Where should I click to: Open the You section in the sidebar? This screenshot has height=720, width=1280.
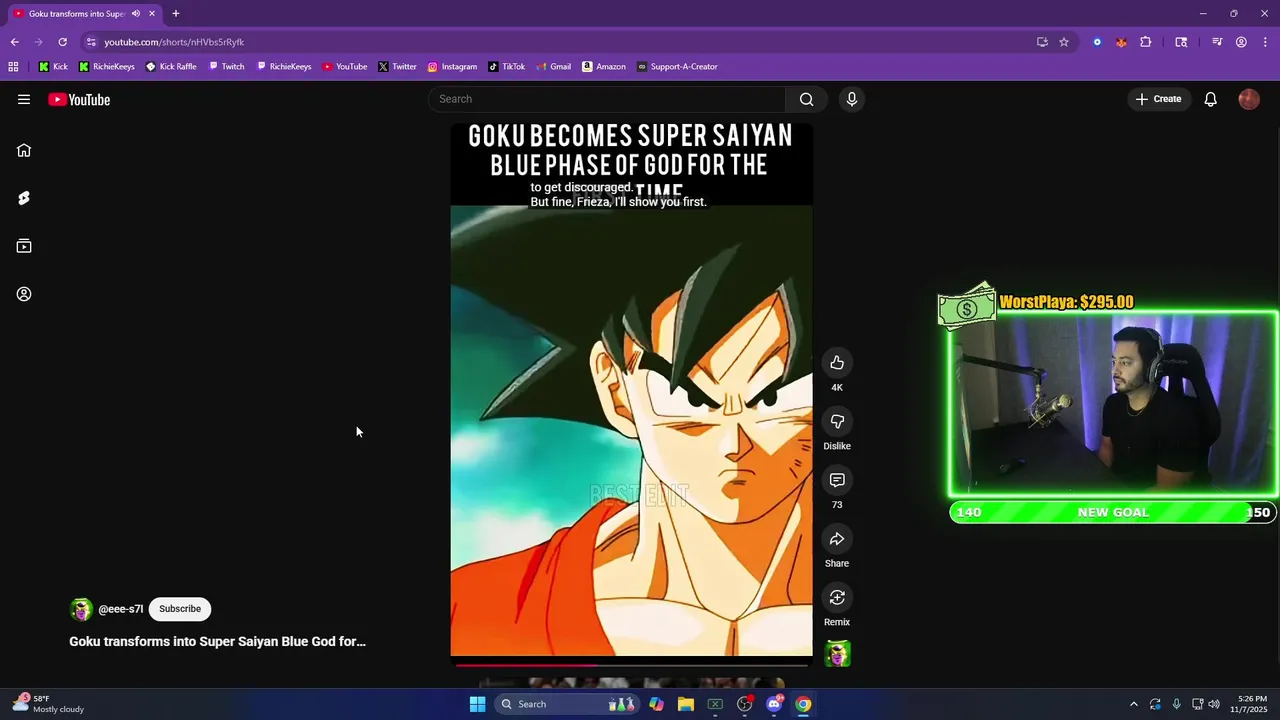pyautogui.click(x=24, y=294)
